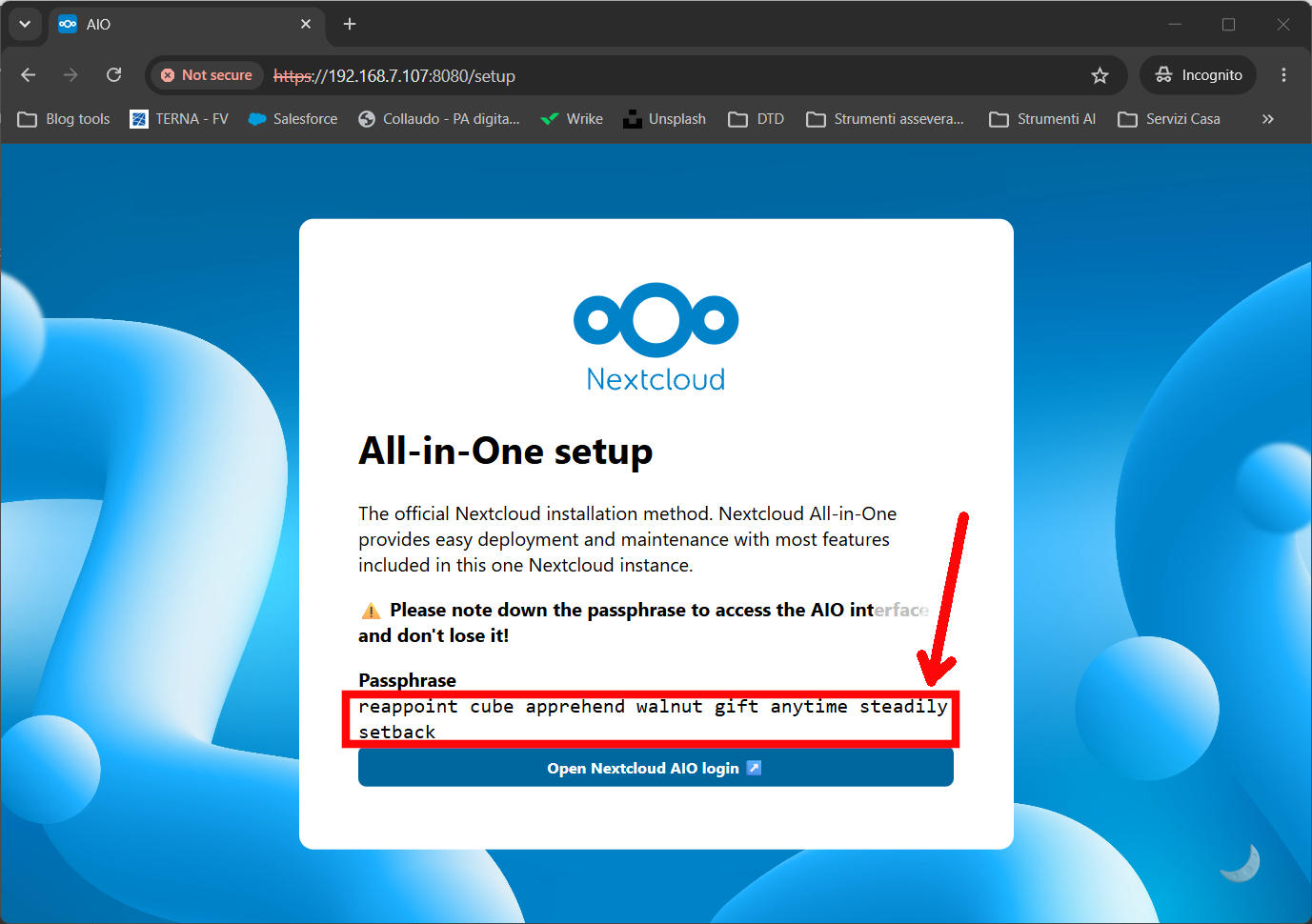Click the crescent moon icon at bottom right
Screen dimensions: 1312x924
pos(1240,863)
